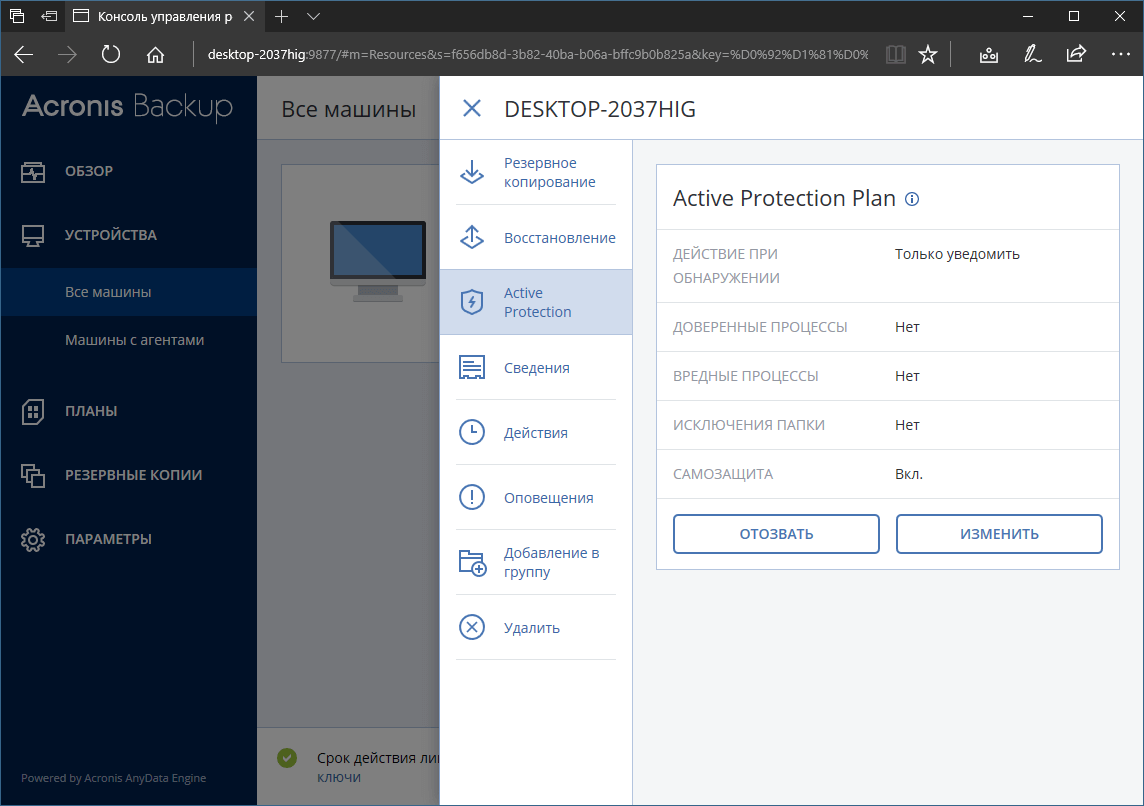Open Оповещения alerts

(549, 497)
